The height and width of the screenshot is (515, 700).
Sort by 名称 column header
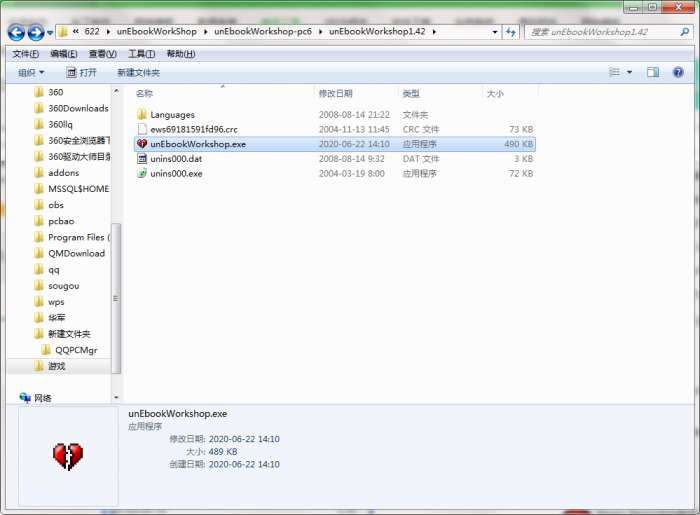pyautogui.click(x=144, y=94)
